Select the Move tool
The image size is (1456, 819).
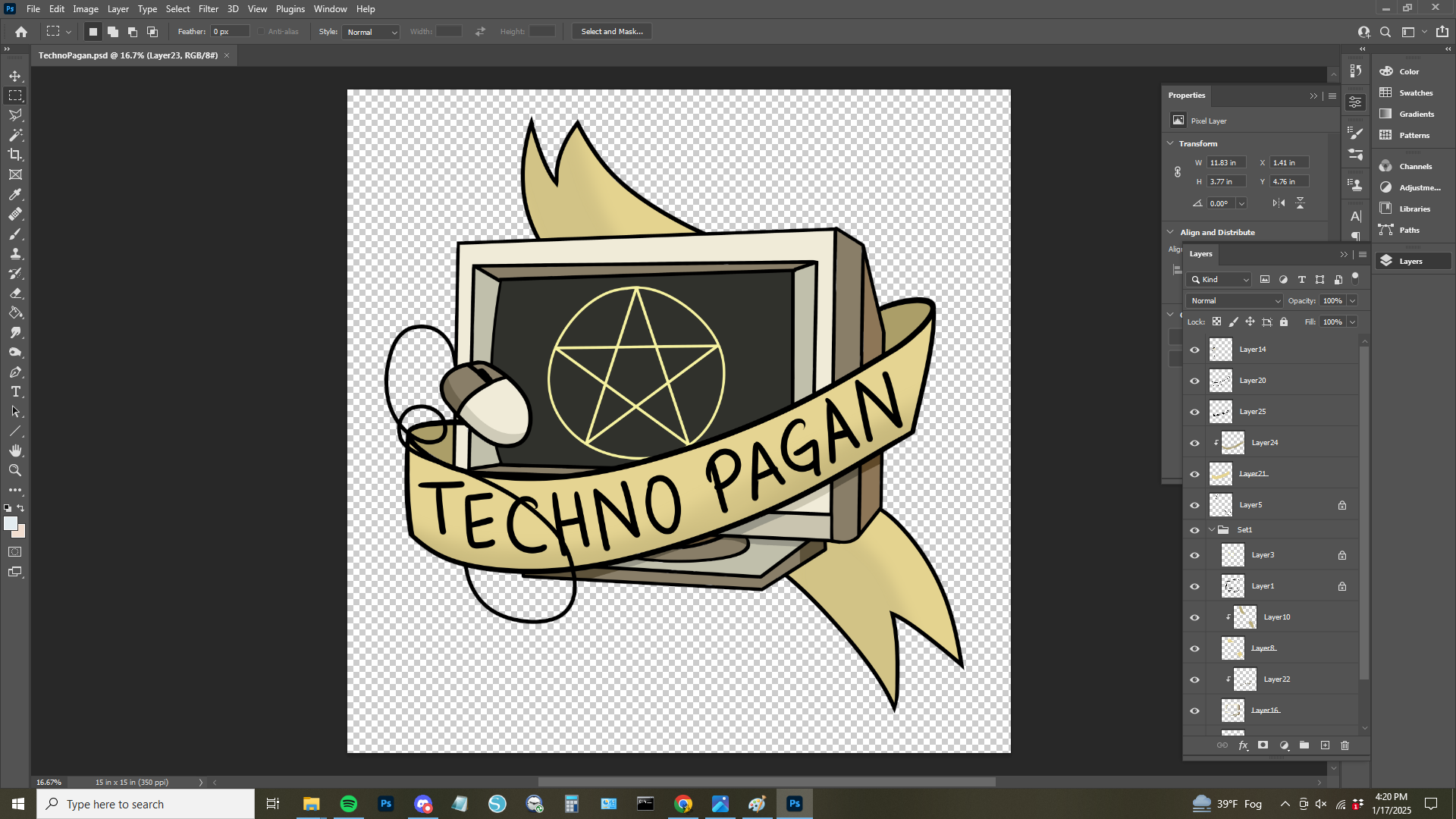pyautogui.click(x=15, y=75)
